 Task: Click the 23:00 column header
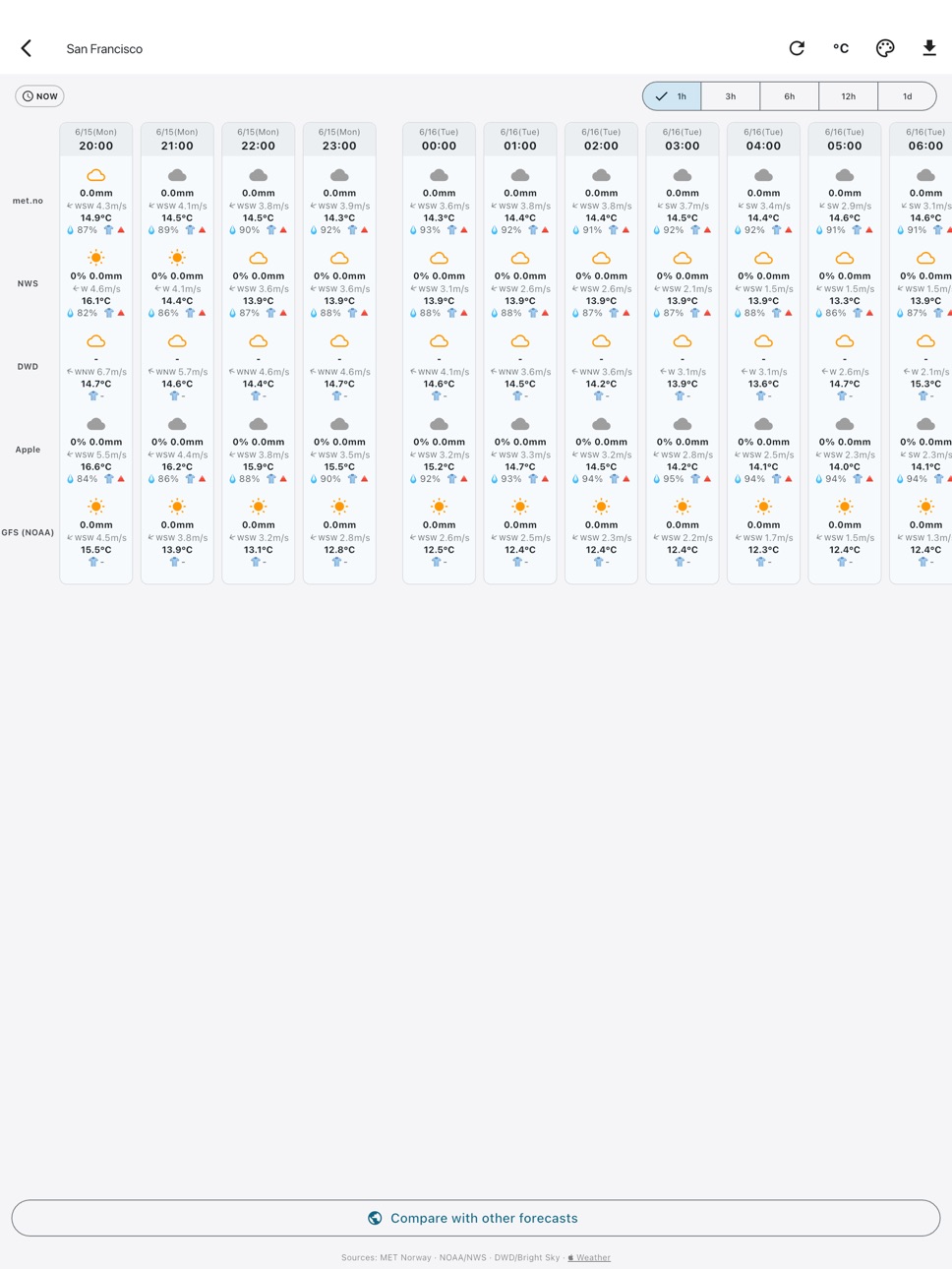tap(339, 140)
